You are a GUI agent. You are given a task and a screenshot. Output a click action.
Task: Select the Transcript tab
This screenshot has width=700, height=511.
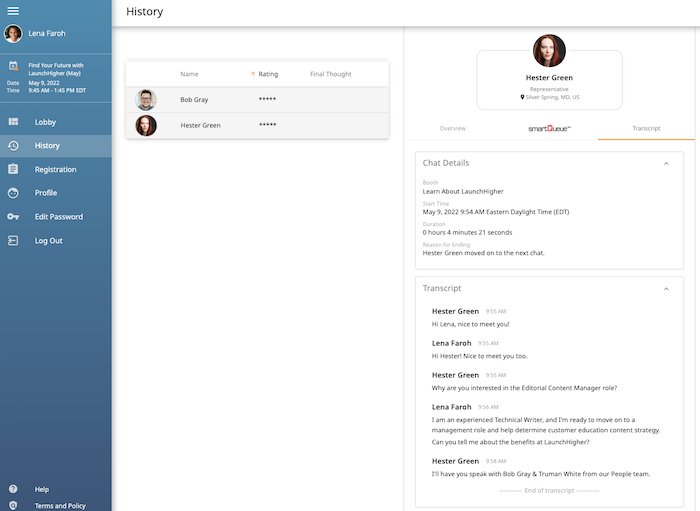tap(645, 129)
